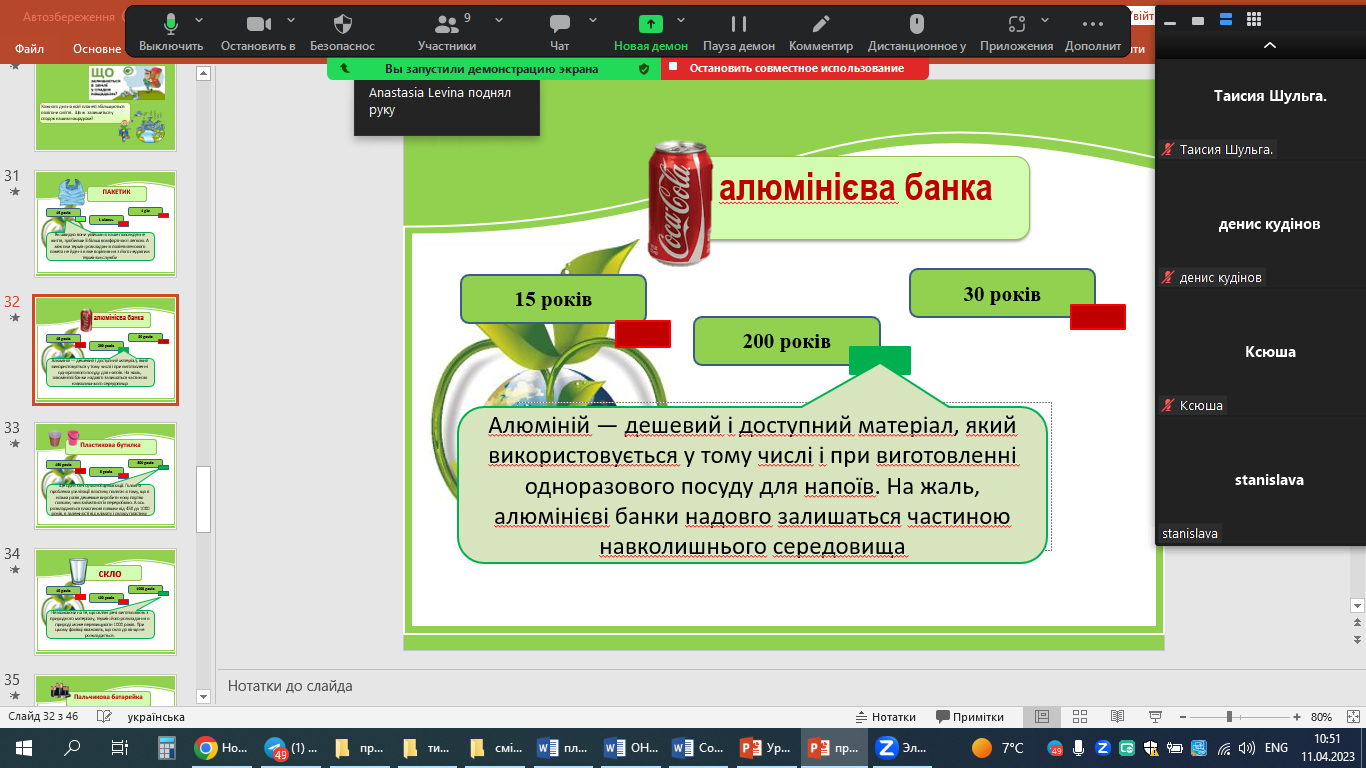This screenshot has height=768, width=1366.
Task: Open the Файл menu
Action: [29, 48]
